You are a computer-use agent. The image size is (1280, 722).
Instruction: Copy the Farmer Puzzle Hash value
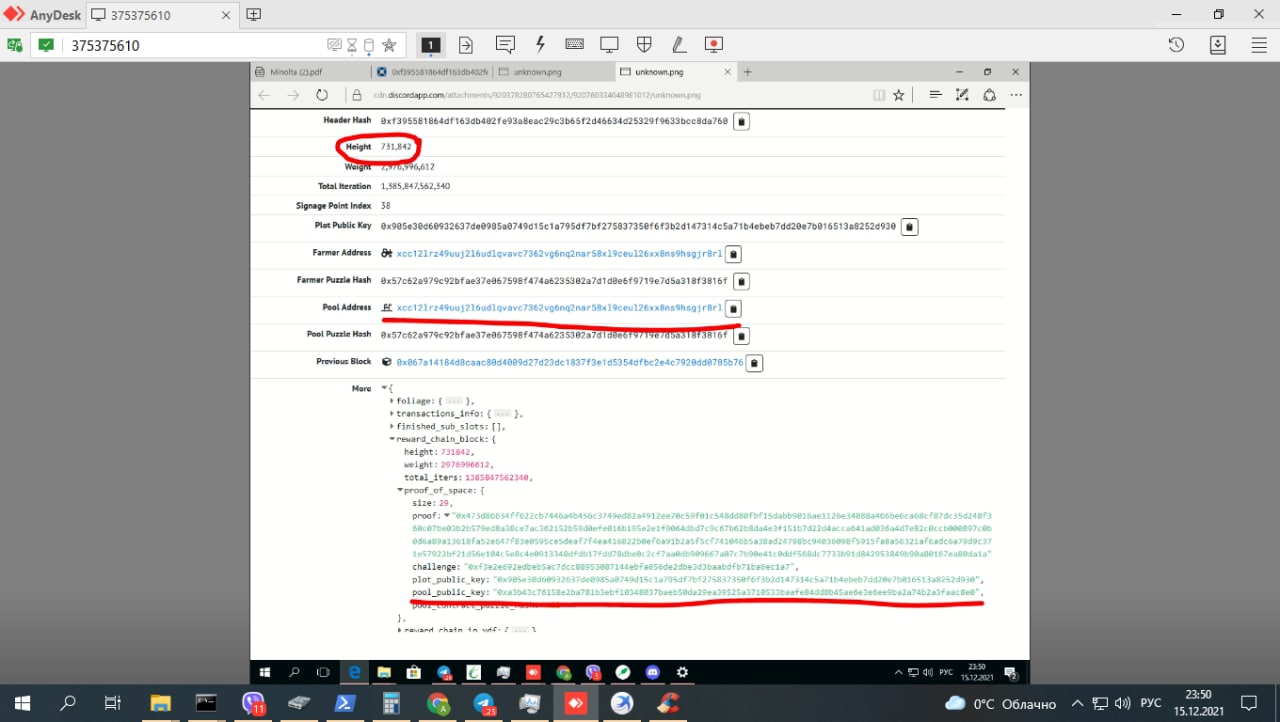[x=742, y=281]
